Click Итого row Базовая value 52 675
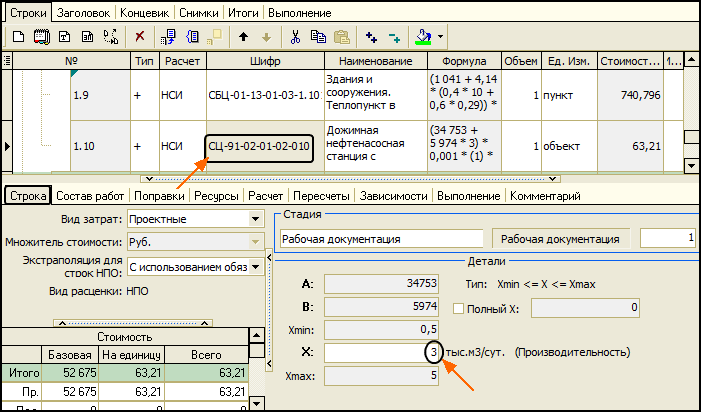 tap(70, 372)
